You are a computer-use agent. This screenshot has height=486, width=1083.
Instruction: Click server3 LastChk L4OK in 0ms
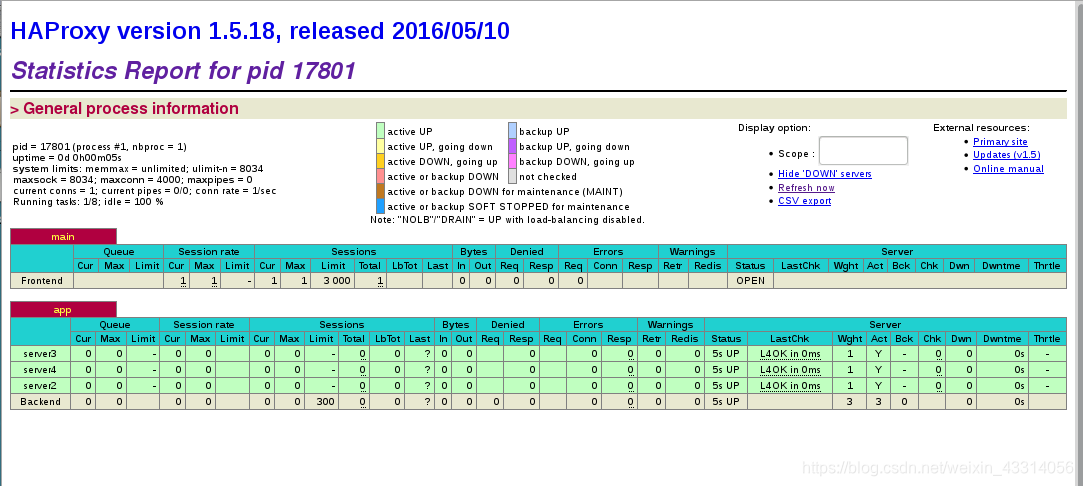tap(790, 353)
